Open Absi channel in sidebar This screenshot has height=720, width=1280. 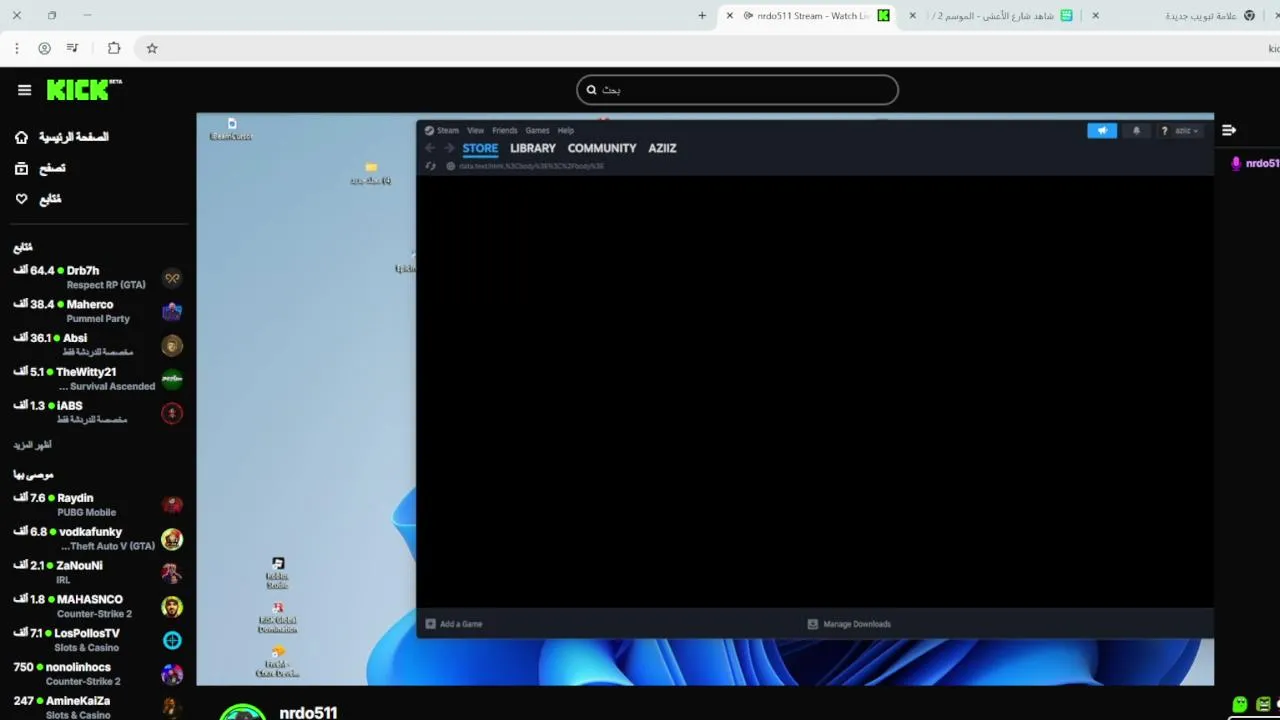(x=98, y=345)
